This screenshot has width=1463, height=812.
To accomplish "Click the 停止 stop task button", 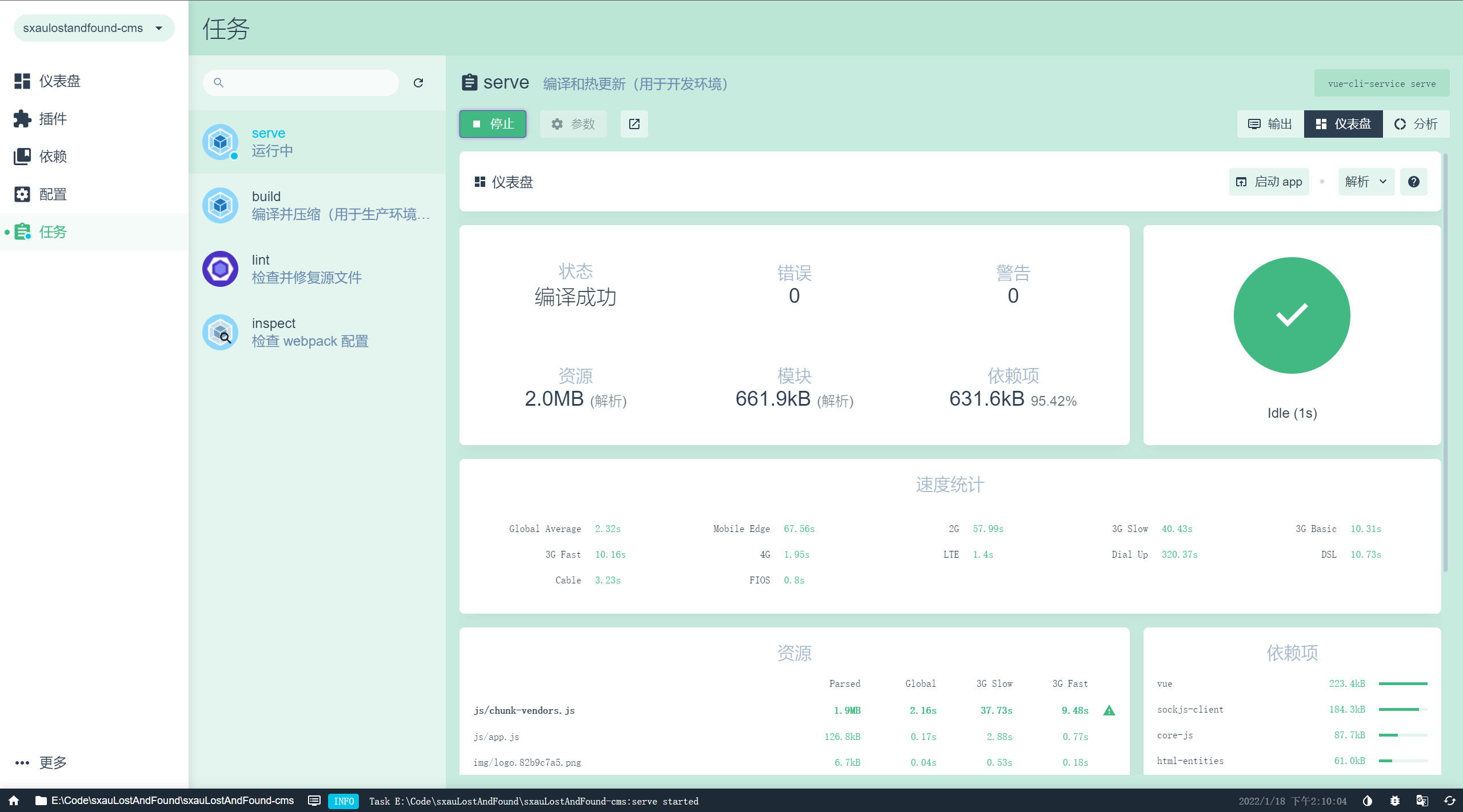I will coord(493,124).
